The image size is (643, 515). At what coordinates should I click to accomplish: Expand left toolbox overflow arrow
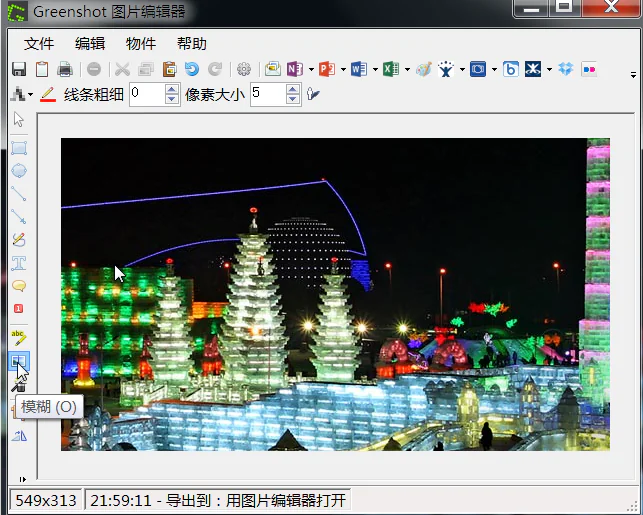point(23,479)
